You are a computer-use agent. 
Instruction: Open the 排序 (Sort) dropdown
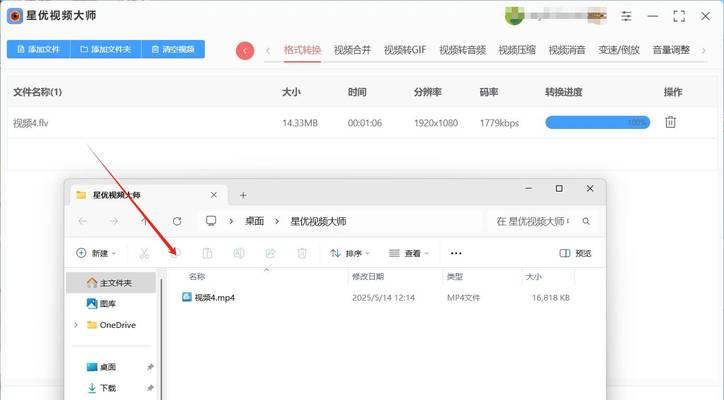[350, 253]
